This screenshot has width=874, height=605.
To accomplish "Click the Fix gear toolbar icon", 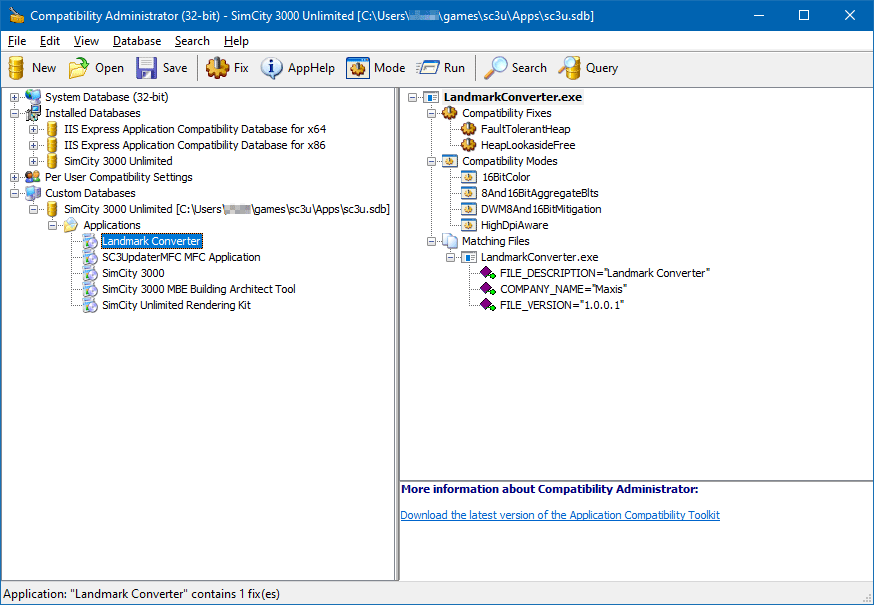I will click(217, 68).
